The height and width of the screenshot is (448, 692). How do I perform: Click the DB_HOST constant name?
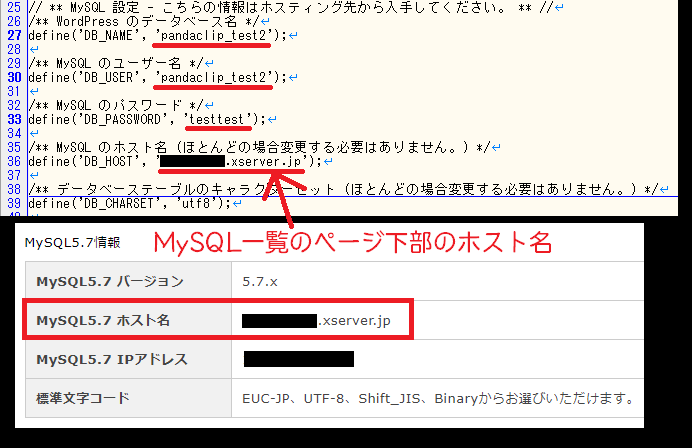109,162
